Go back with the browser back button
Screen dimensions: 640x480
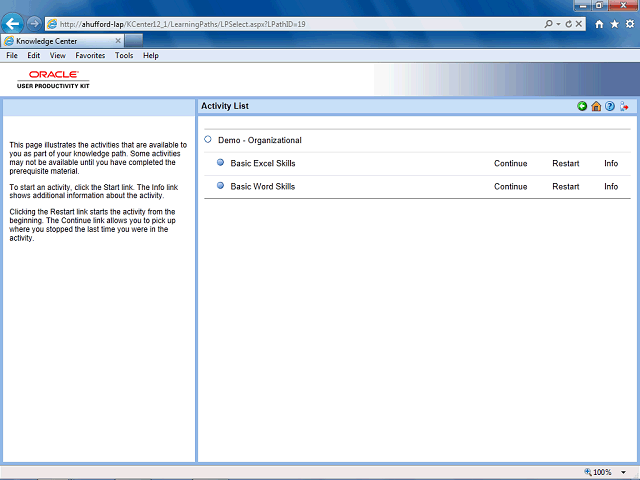click(x=12, y=24)
